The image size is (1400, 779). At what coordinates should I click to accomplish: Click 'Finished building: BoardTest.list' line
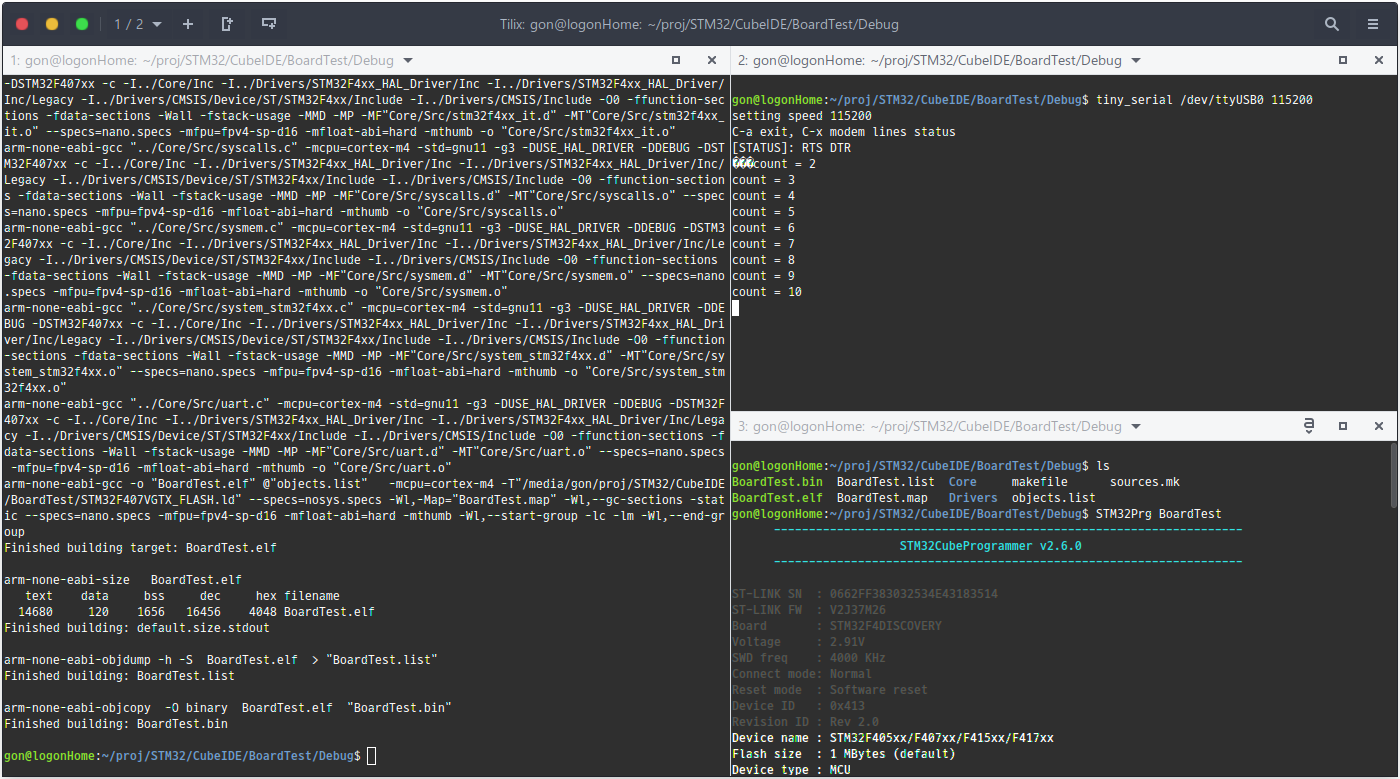click(x=119, y=676)
